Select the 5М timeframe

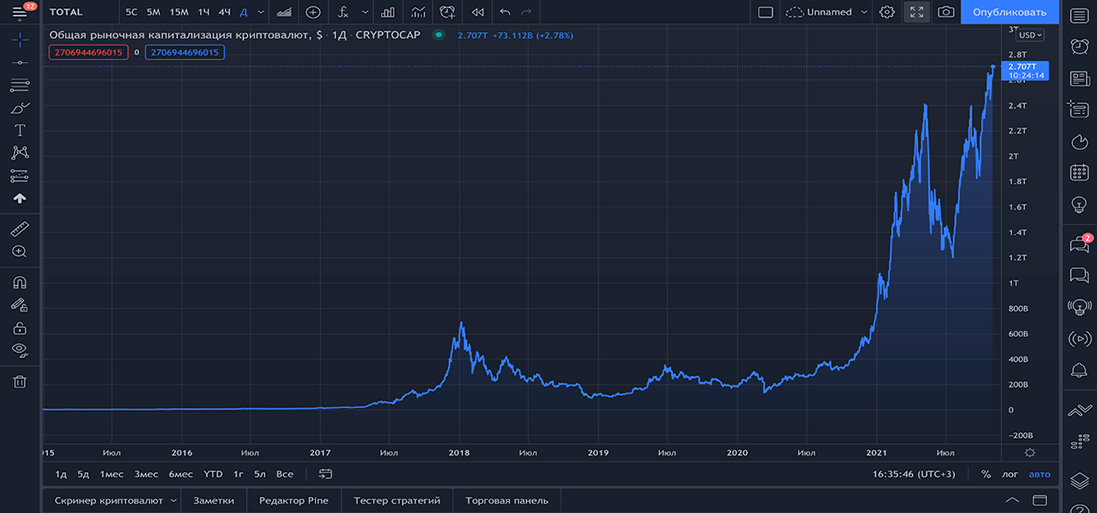point(153,12)
